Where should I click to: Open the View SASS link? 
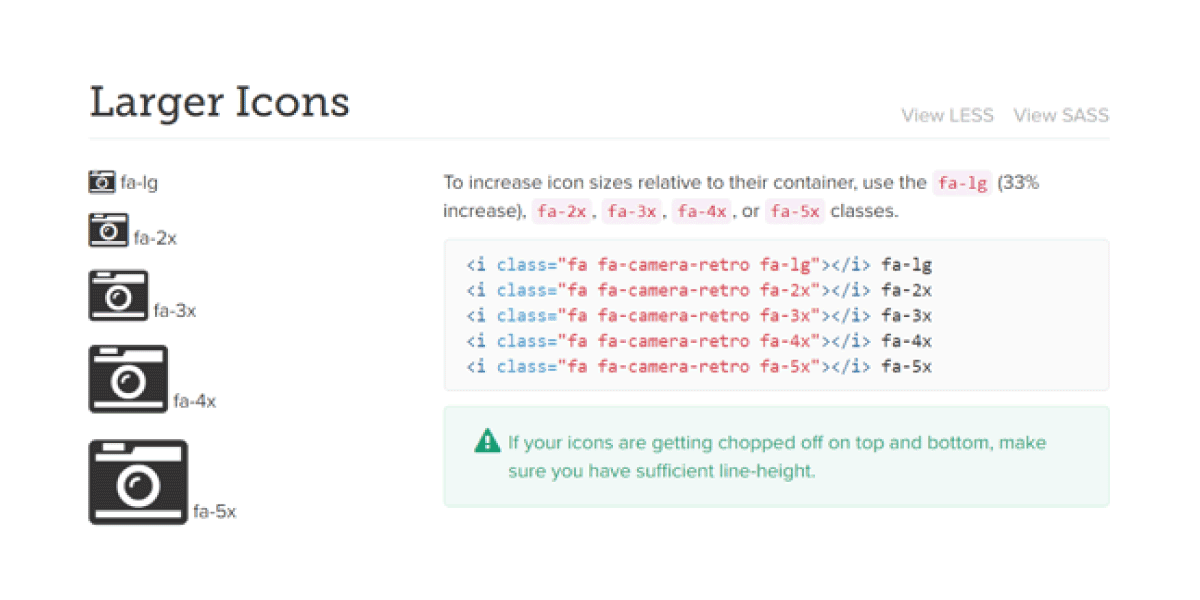pos(1061,115)
